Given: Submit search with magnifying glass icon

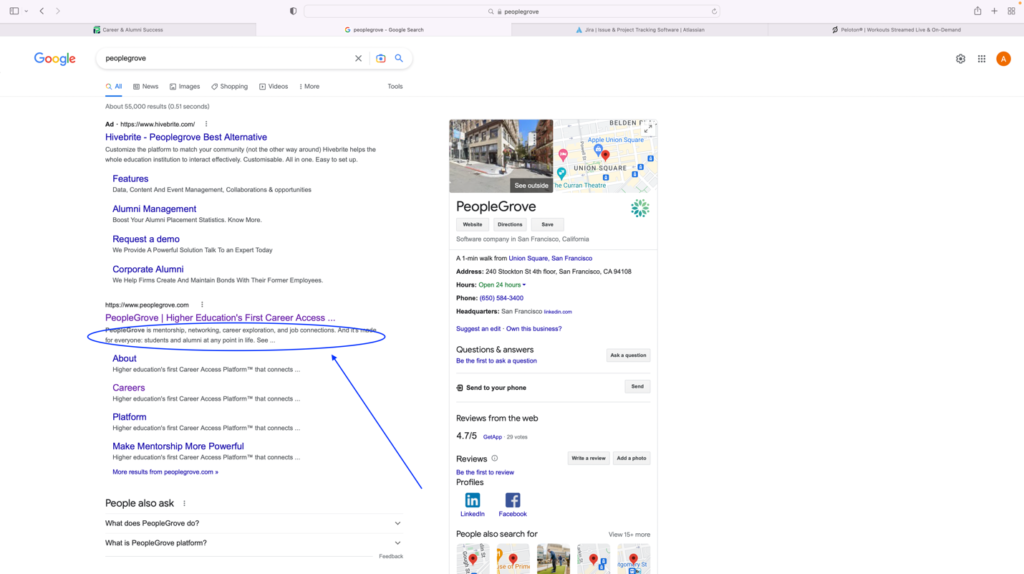Looking at the screenshot, I should (x=399, y=58).
